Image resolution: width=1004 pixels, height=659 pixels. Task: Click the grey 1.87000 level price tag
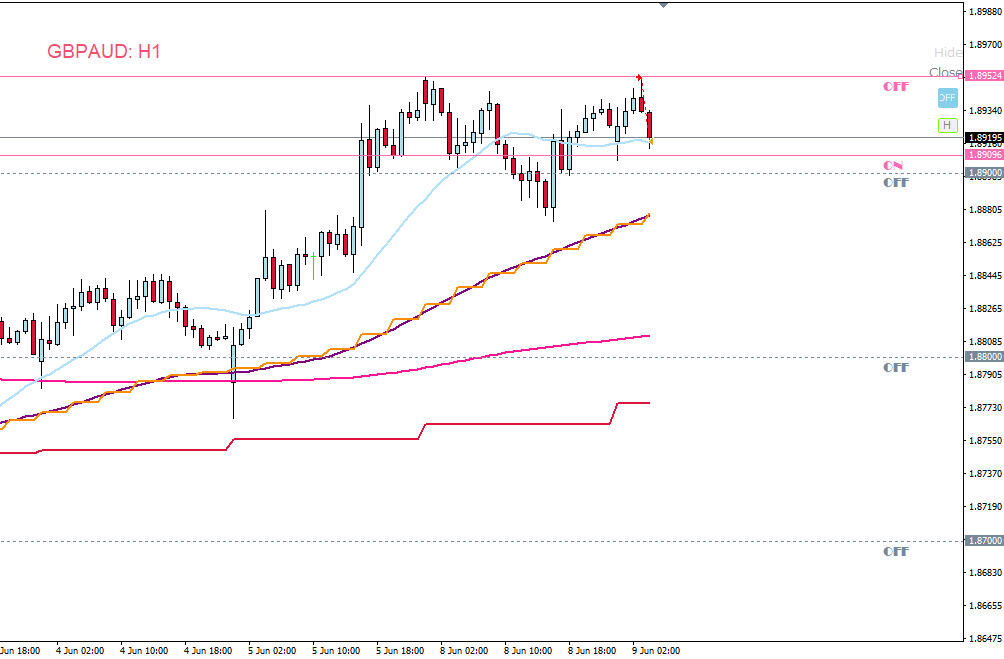(984, 541)
